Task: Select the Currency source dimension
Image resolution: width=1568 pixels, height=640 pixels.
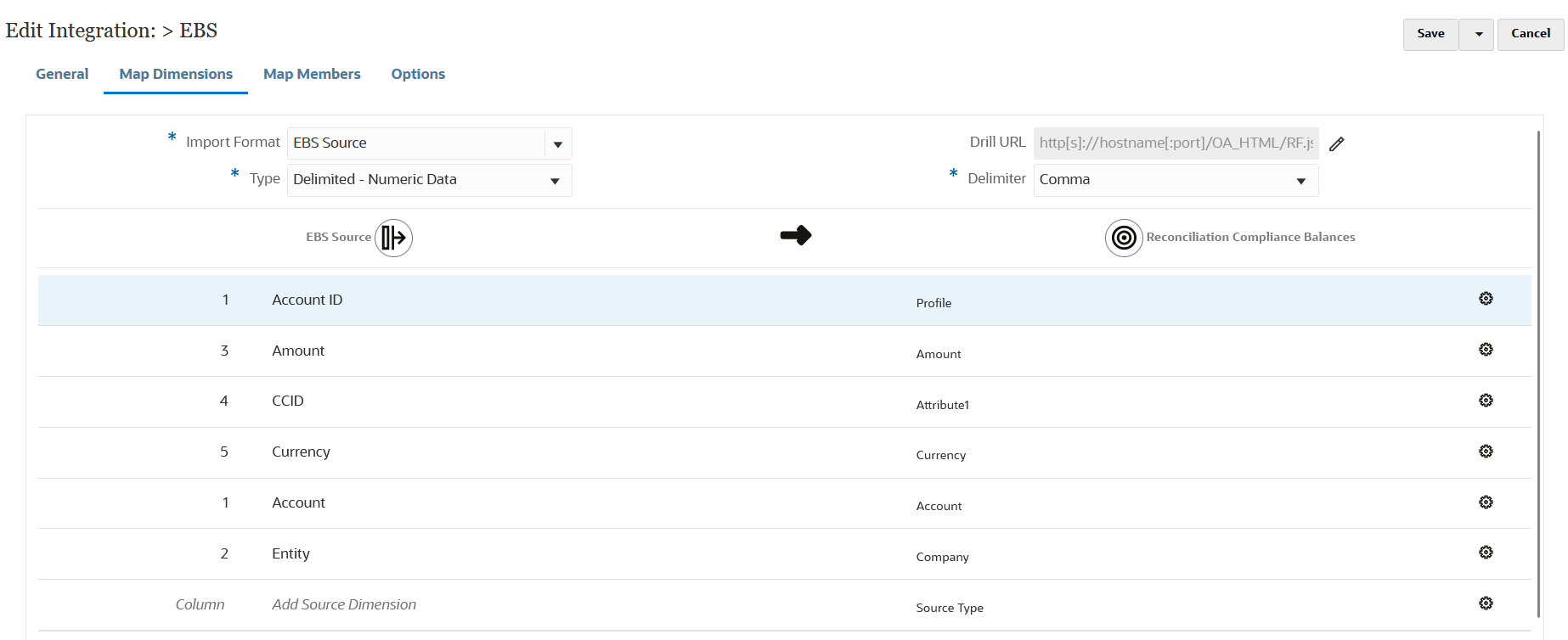Action: click(x=301, y=452)
